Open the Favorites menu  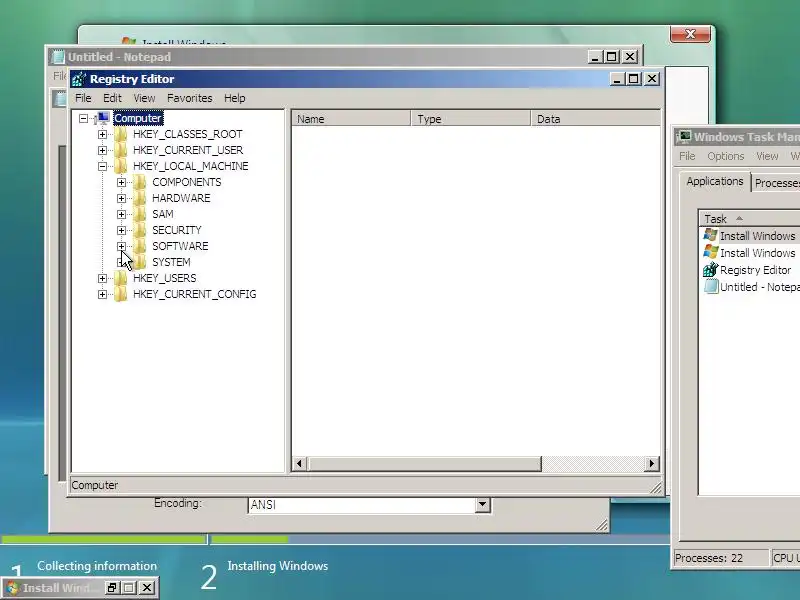point(189,98)
